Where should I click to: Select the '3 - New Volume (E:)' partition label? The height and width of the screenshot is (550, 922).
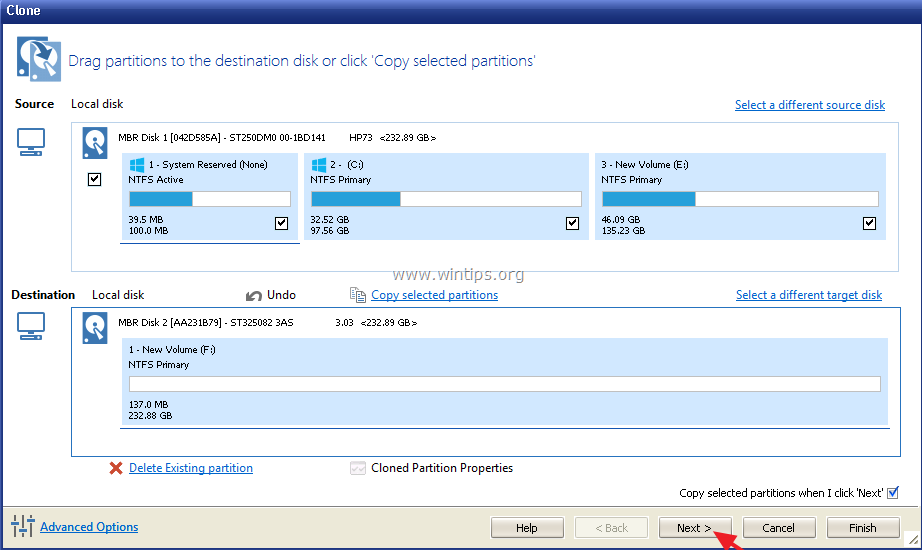[x=644, y=165]
